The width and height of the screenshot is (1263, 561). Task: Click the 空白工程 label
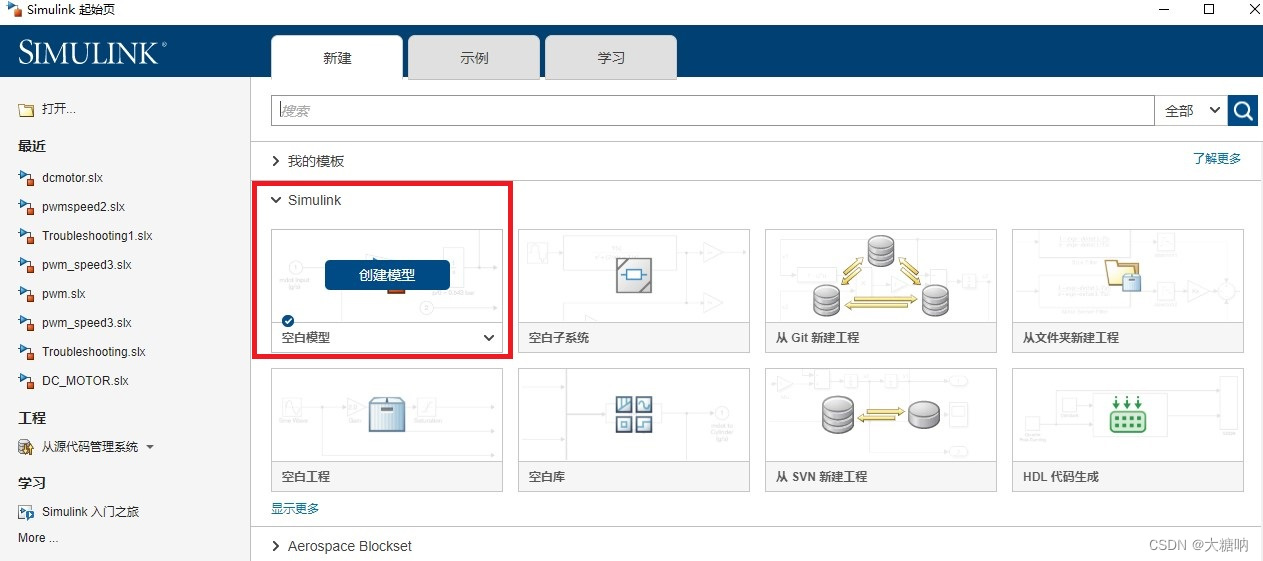(x=306, y=477)
